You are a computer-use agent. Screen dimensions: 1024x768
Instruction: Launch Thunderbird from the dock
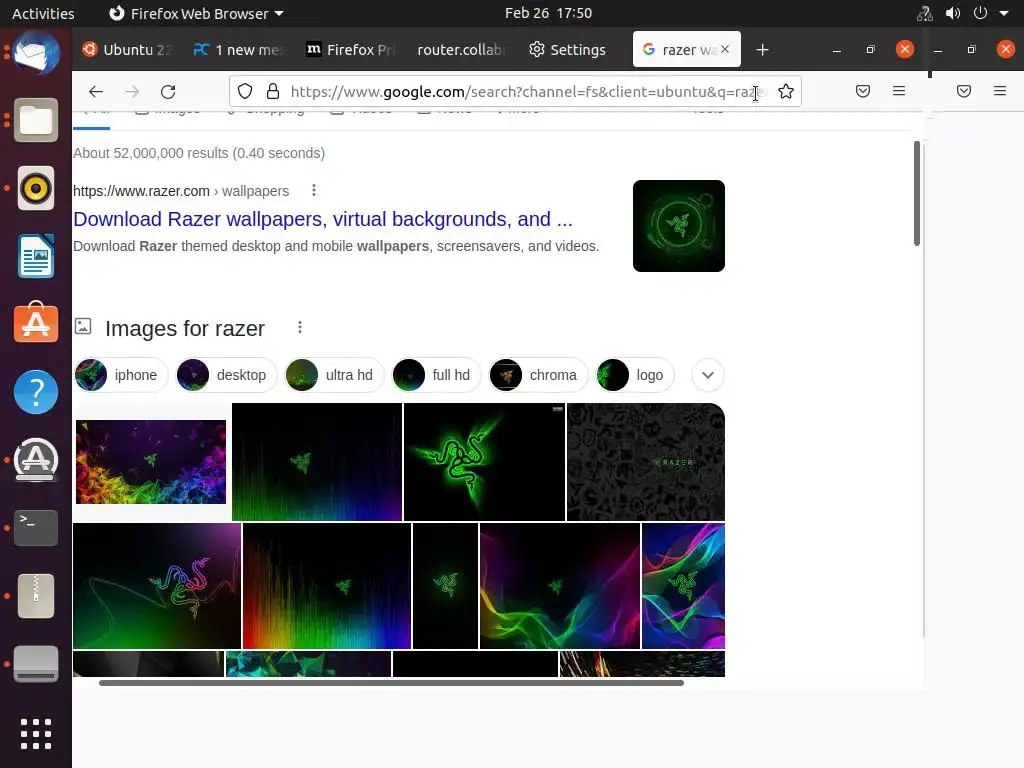36,53
